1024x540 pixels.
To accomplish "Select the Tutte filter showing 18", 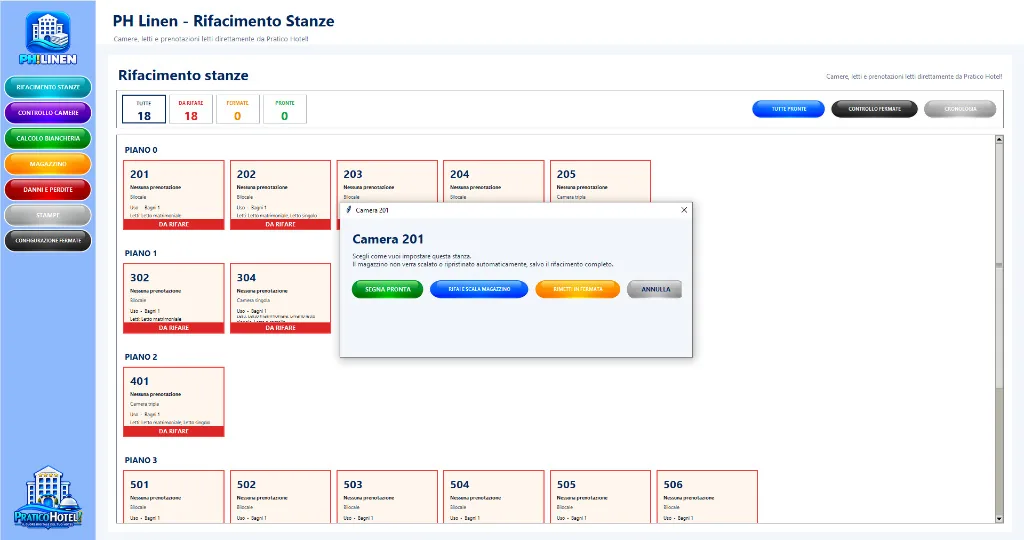I will (x=144, y=109).
